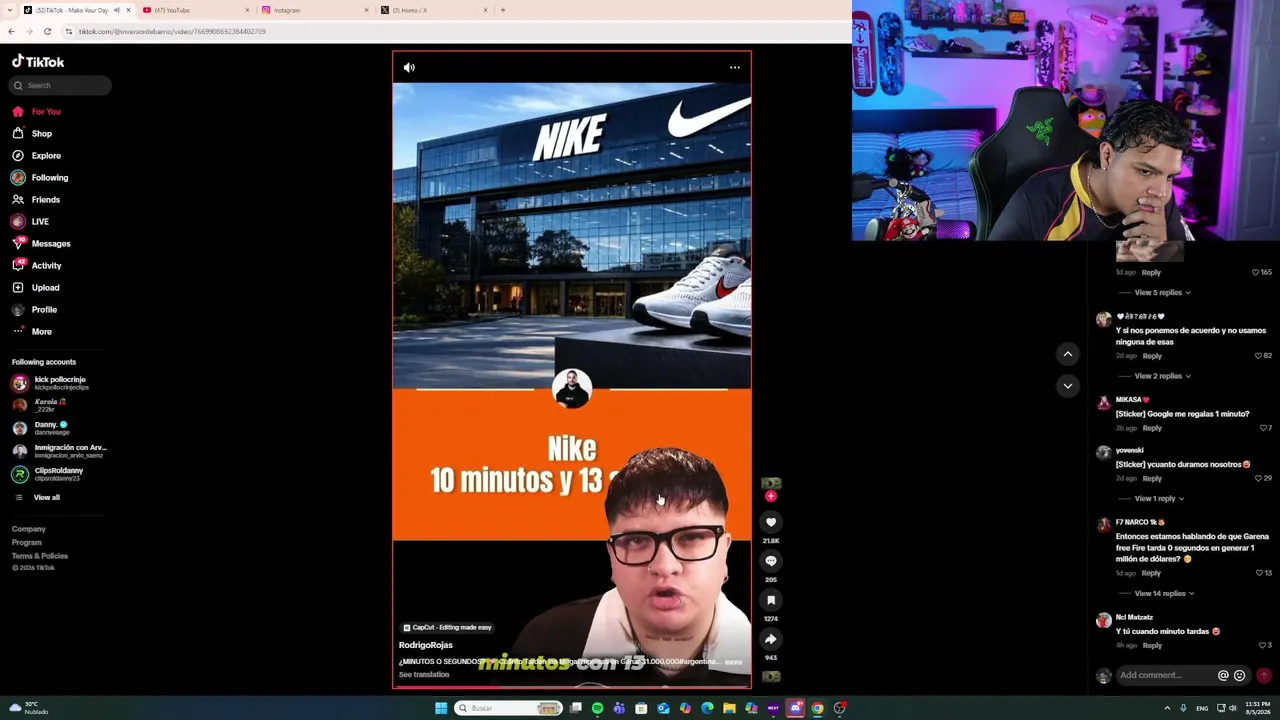The image size is (1280, 720).
Task: Like the F7 NARCO 1k comment
Action: pyautogui.click(x=1260, y=573)
